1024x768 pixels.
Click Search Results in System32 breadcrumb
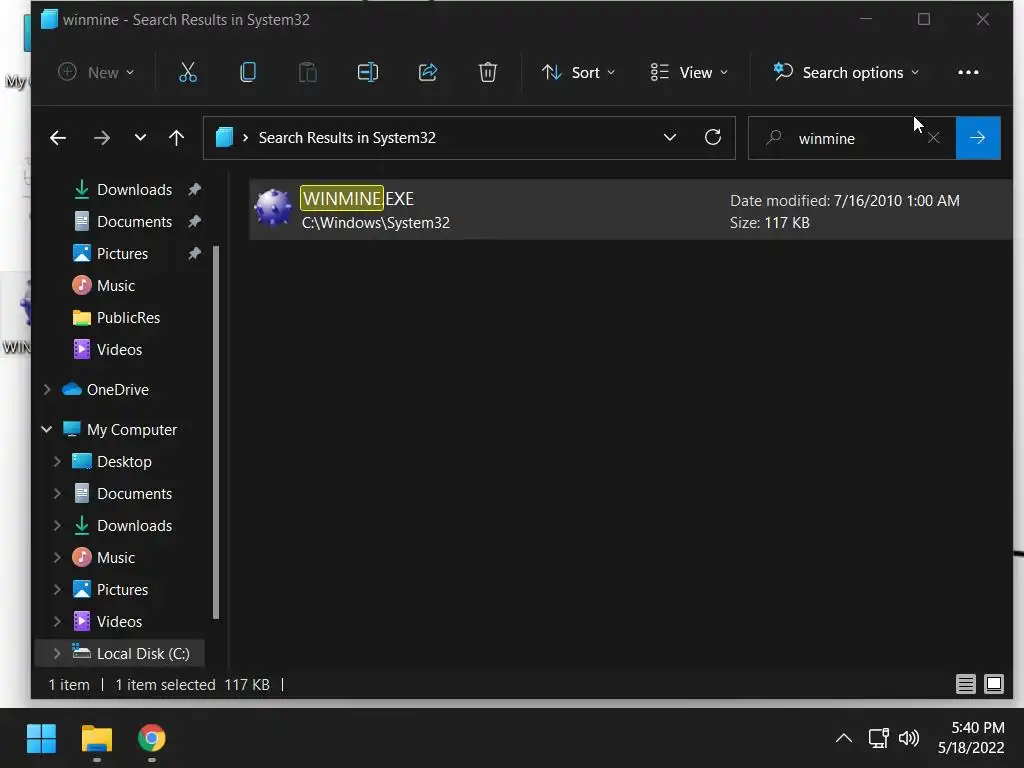tap(347, 138)
